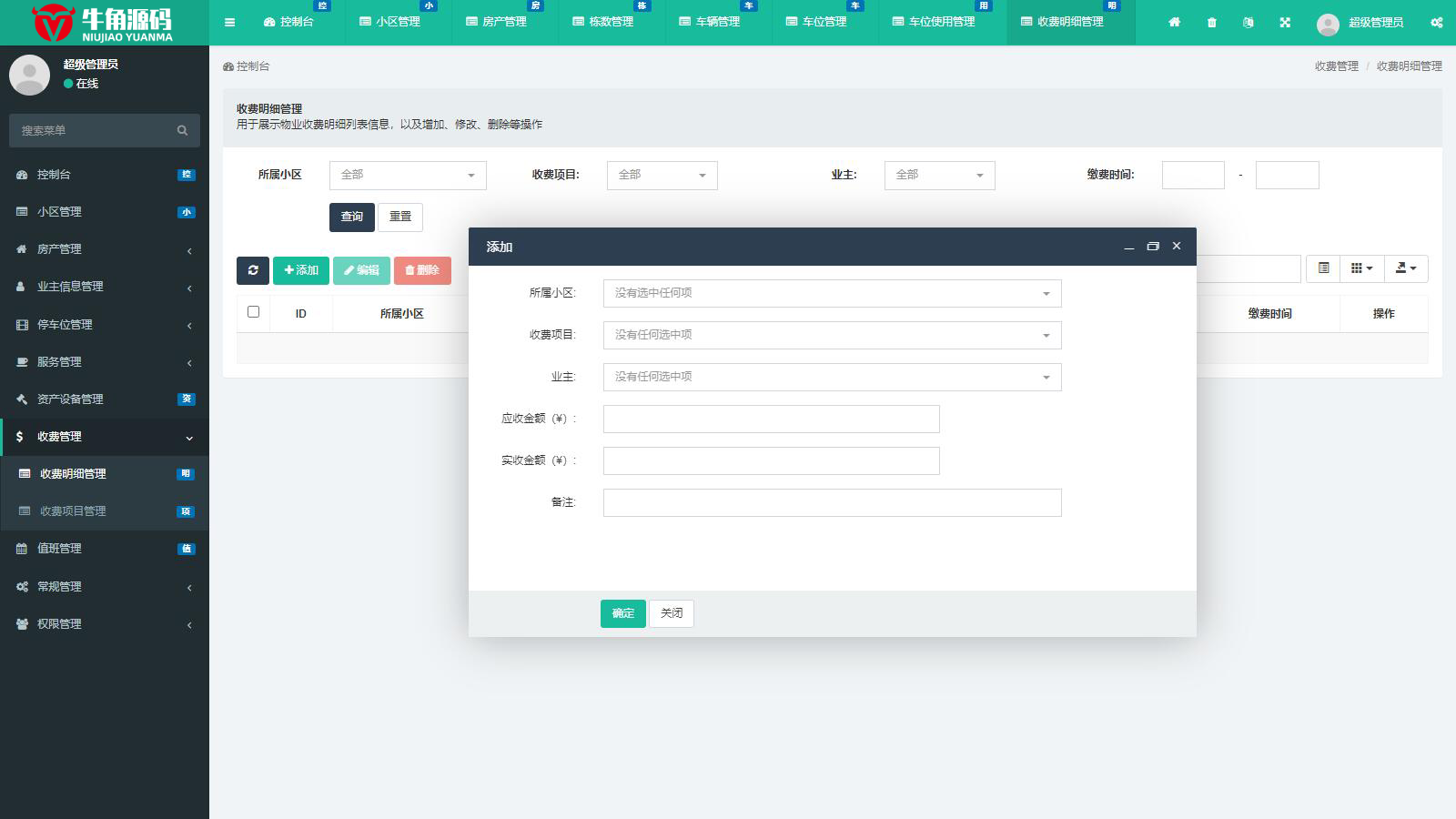Viewport: 1456px width, 819px height.
Task: Toggle table view icon in toolbar
Action: pyautogui.click(x=1323, y=268)
